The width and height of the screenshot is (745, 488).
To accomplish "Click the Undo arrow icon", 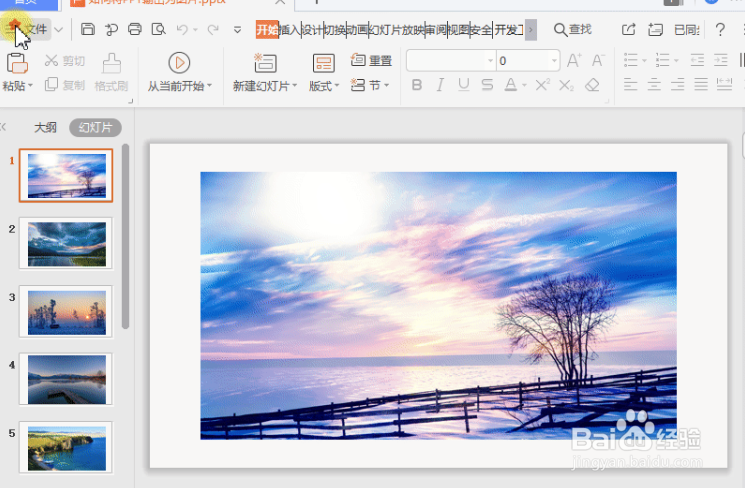I will click(x=182, y=29).
